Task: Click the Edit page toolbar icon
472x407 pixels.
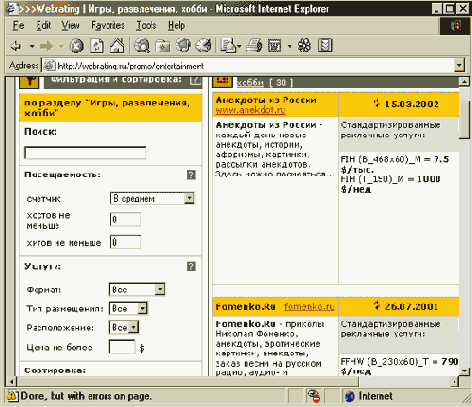Action: [275, 46]
